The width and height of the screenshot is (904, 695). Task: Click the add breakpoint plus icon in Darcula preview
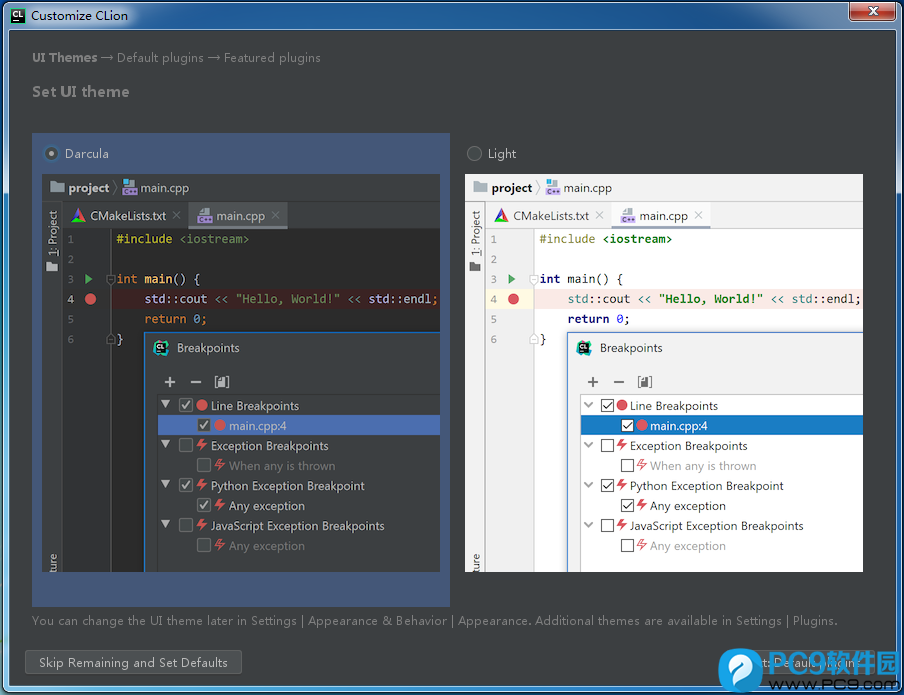[x=170, y=382]
